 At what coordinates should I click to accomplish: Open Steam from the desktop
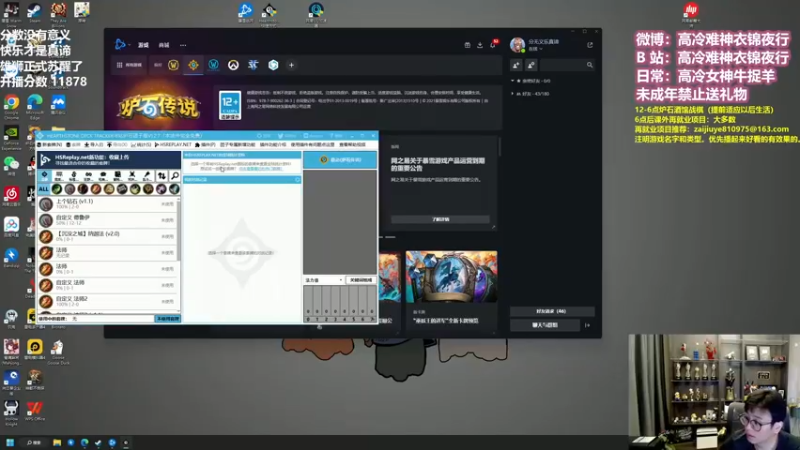point(34,12)
